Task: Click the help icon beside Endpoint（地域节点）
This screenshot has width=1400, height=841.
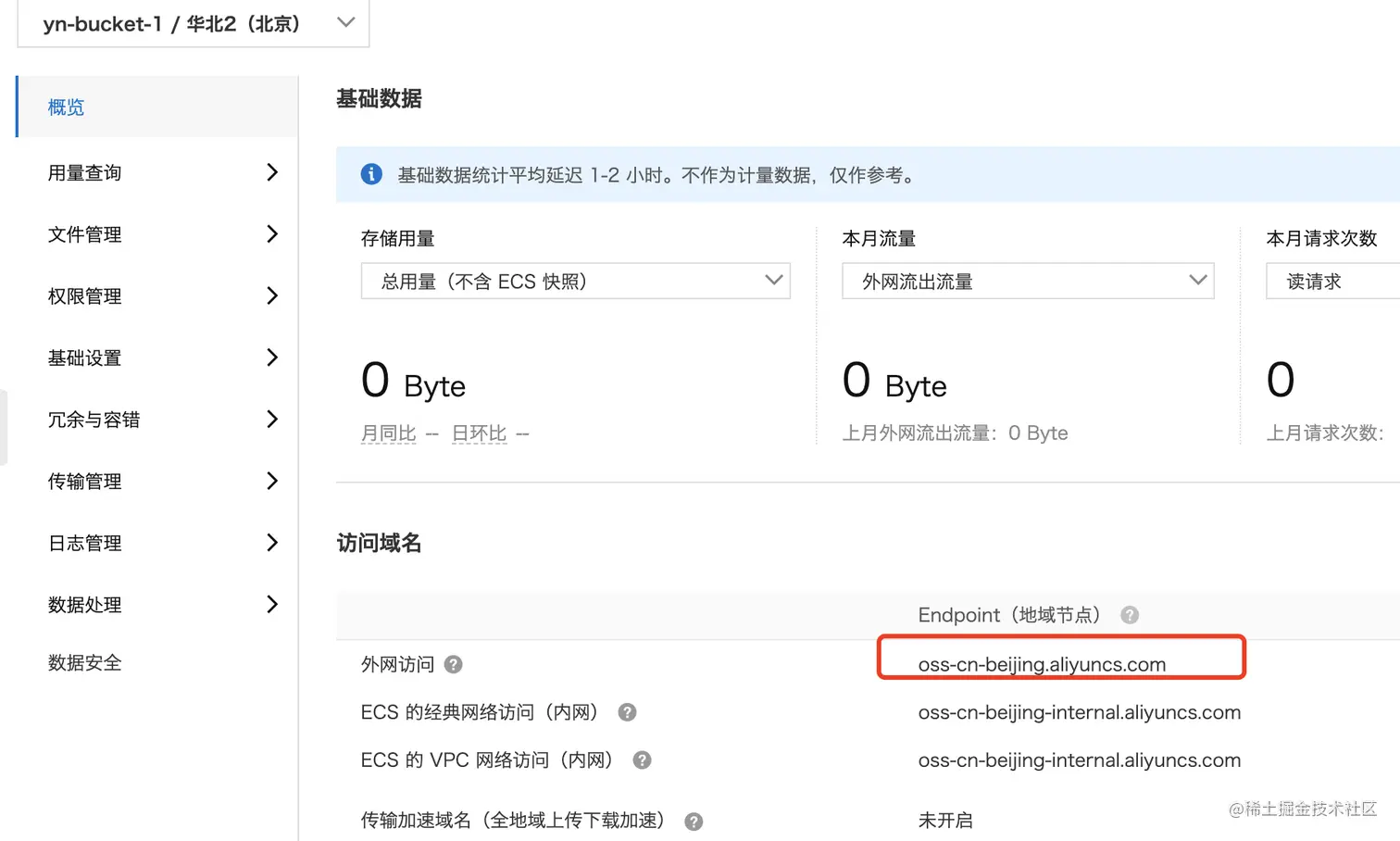Action: click(1130, 615)
